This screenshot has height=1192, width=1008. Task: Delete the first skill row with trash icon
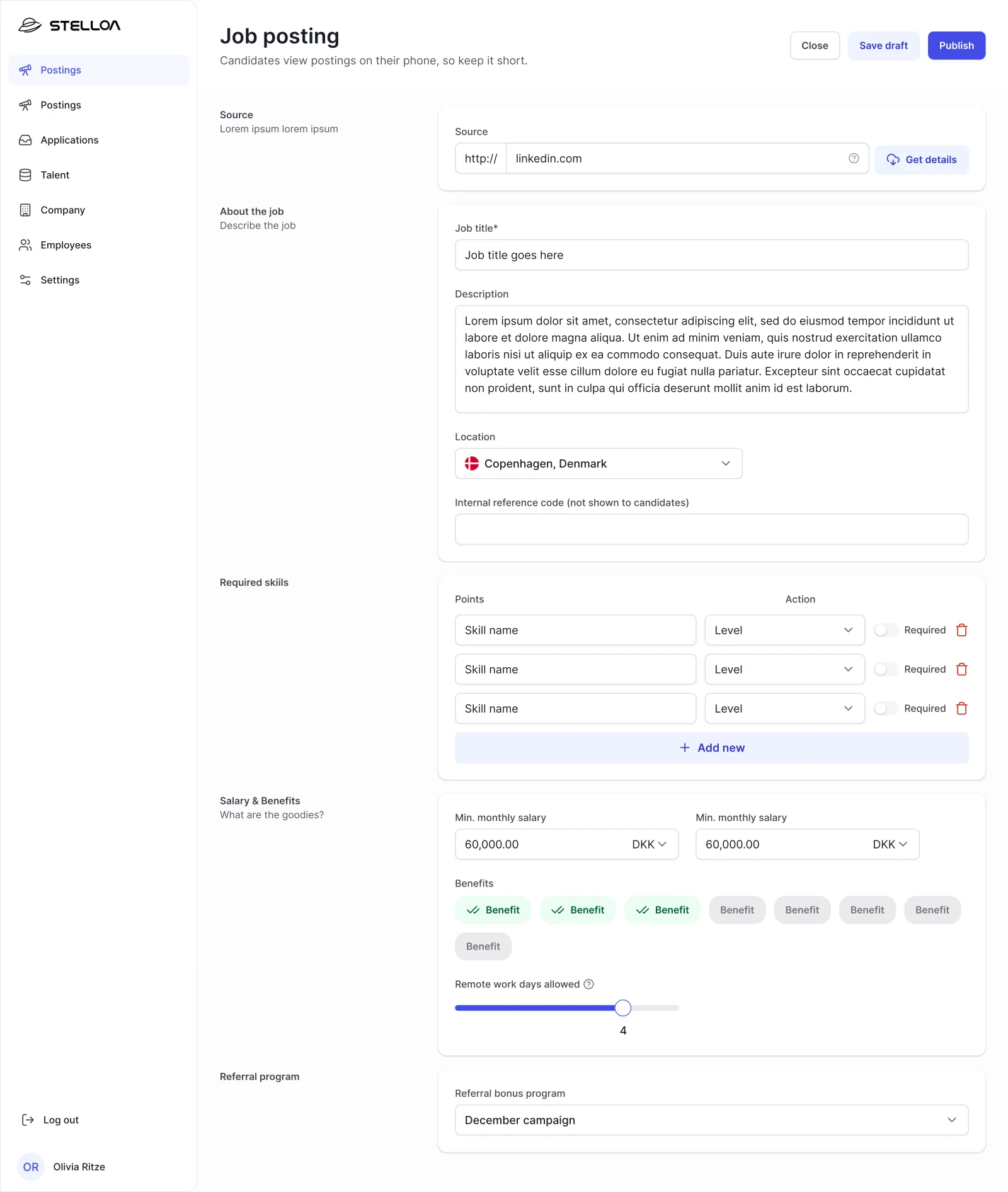tap(961, 629)
